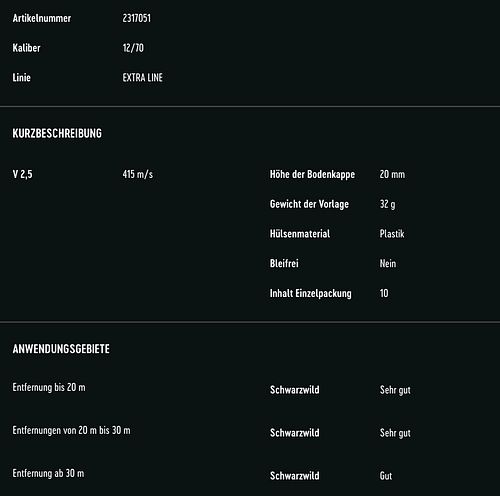
Task: Click the Artikelnummer value 2317051
Action: point(136,18)
